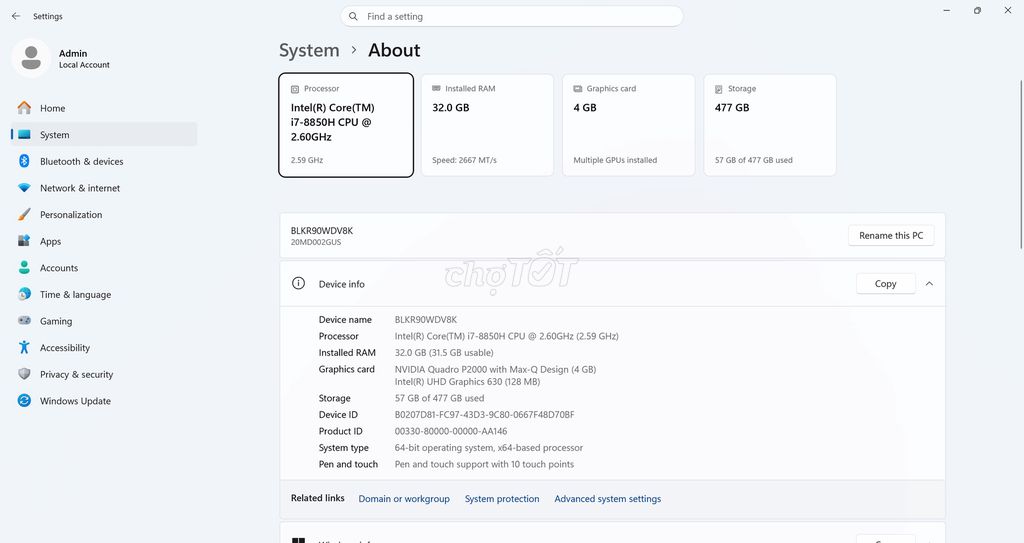Select the Processor info card
1024x543 pixels.
pos(346,125)
